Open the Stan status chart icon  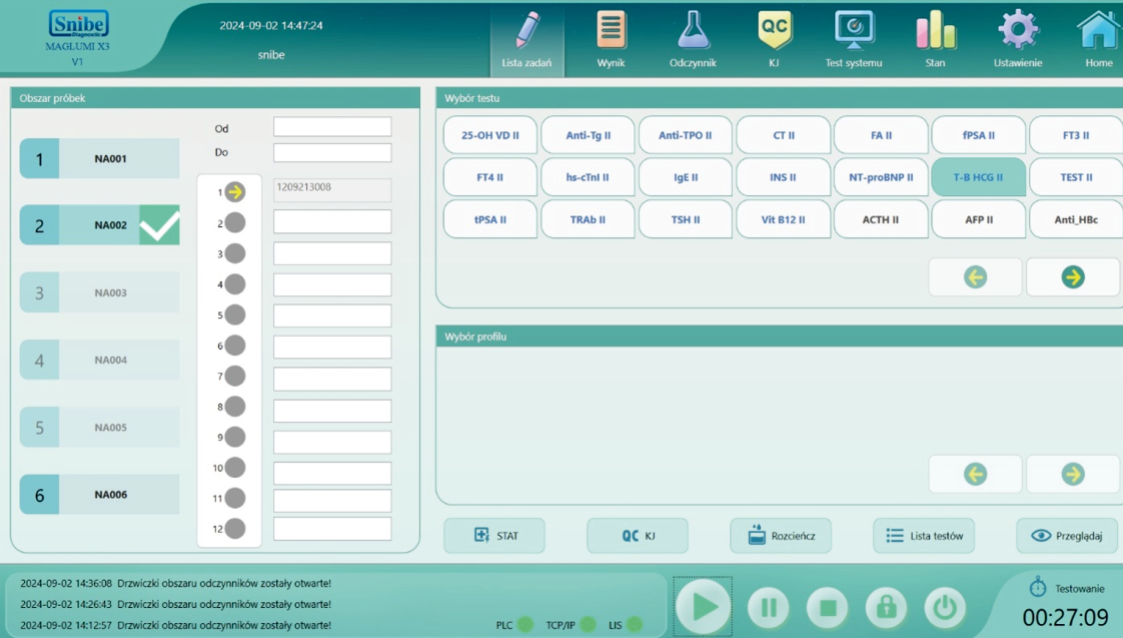(935, 31)
